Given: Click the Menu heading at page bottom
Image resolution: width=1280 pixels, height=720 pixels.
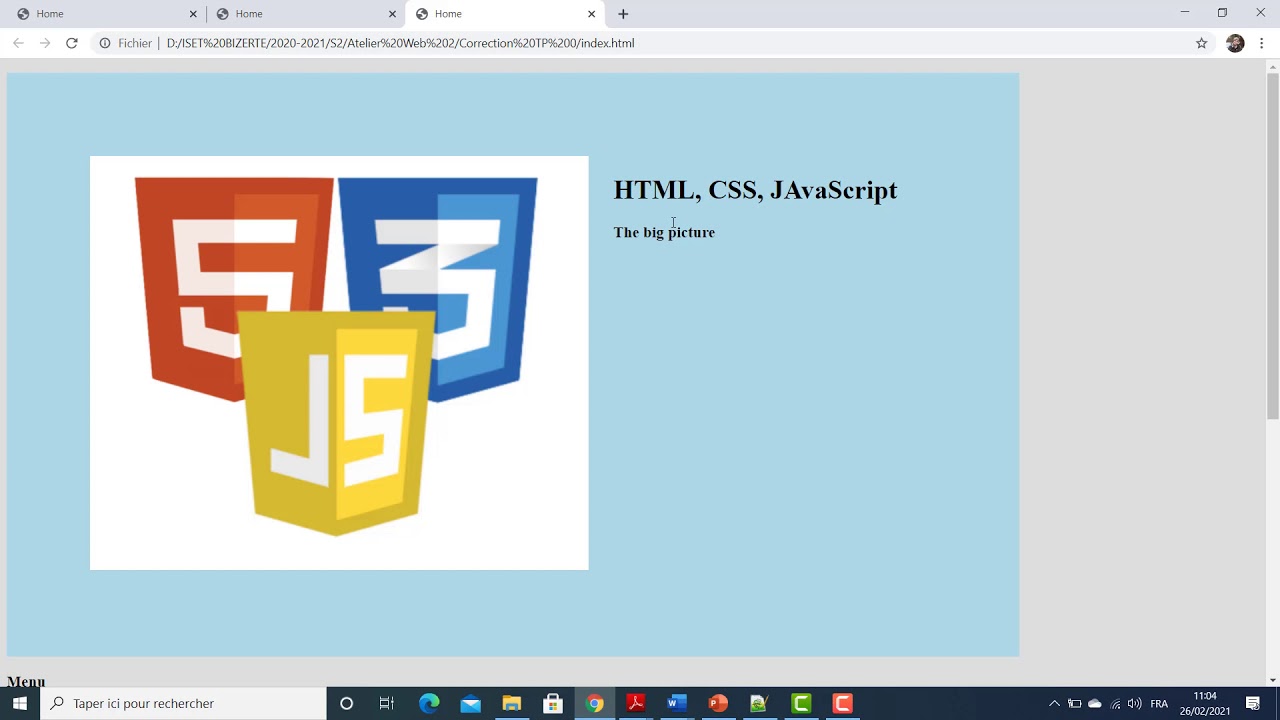Looking at the screenshot, I should point(26,681).
